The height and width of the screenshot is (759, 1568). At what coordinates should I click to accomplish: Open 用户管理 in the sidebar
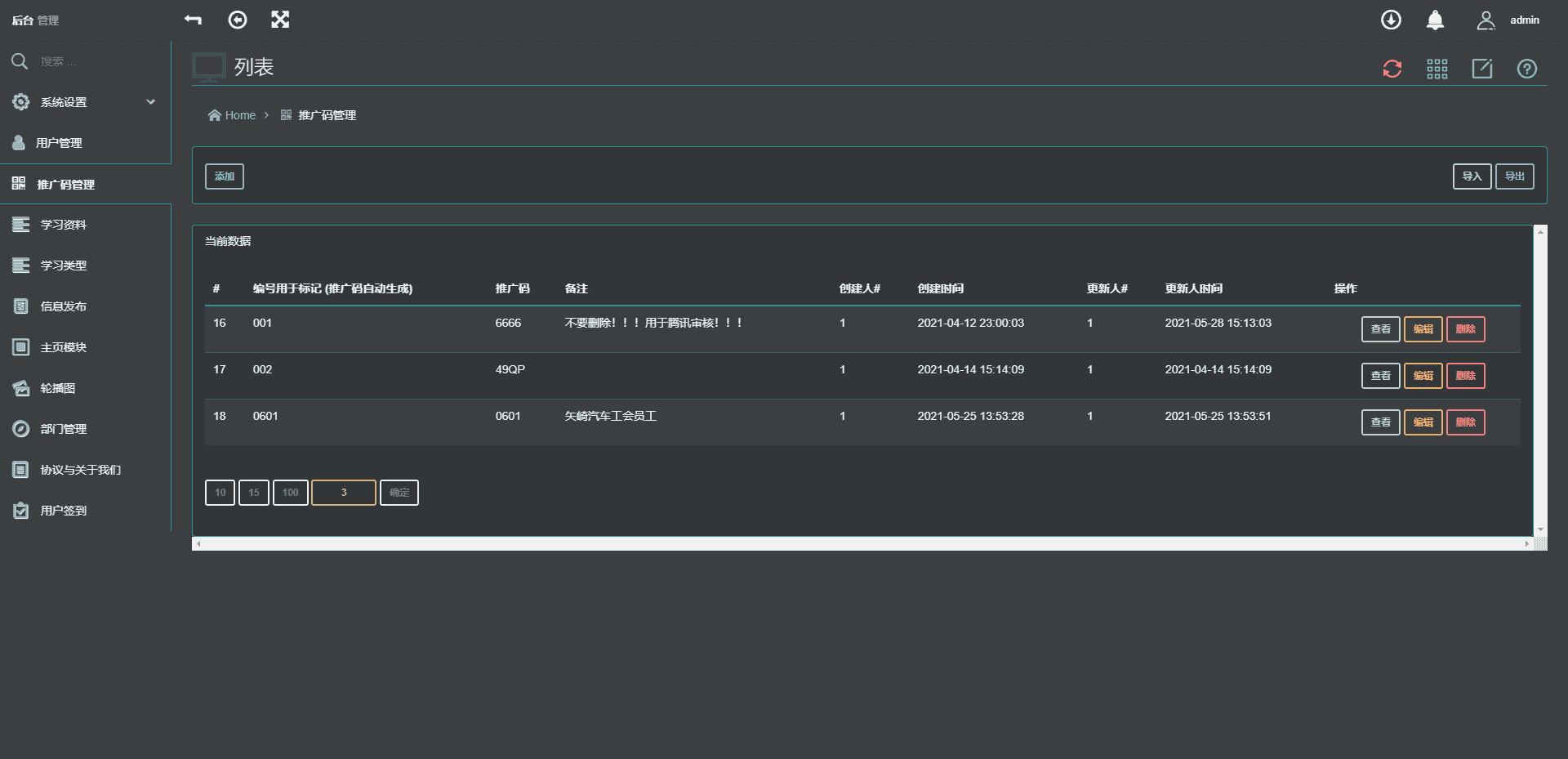[x=59, y=143]
